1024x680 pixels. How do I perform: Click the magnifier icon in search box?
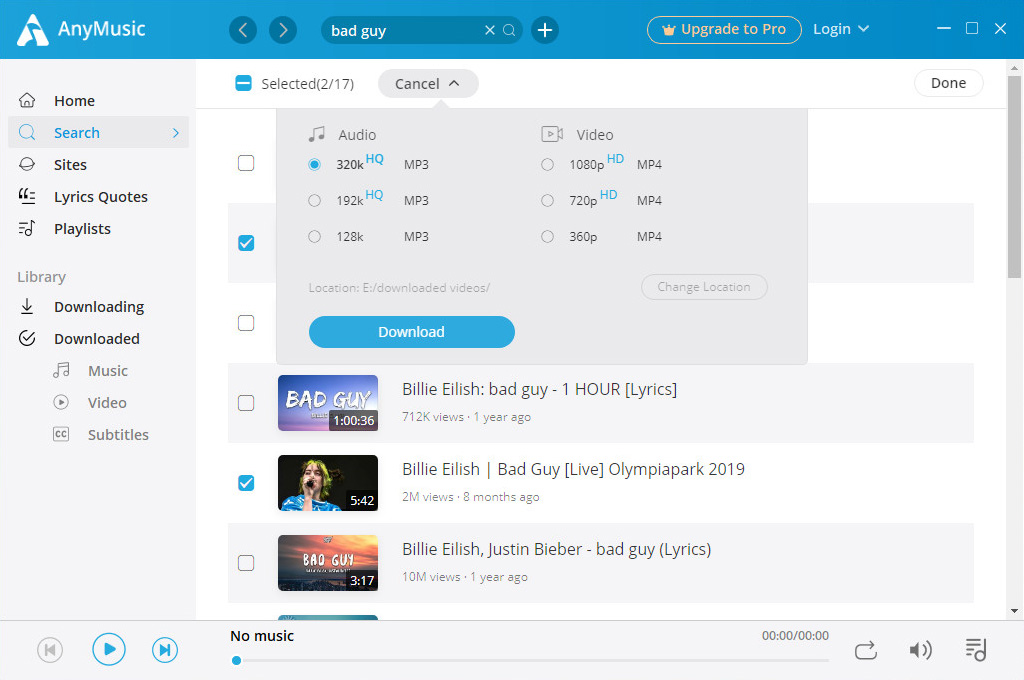(509, 30)
